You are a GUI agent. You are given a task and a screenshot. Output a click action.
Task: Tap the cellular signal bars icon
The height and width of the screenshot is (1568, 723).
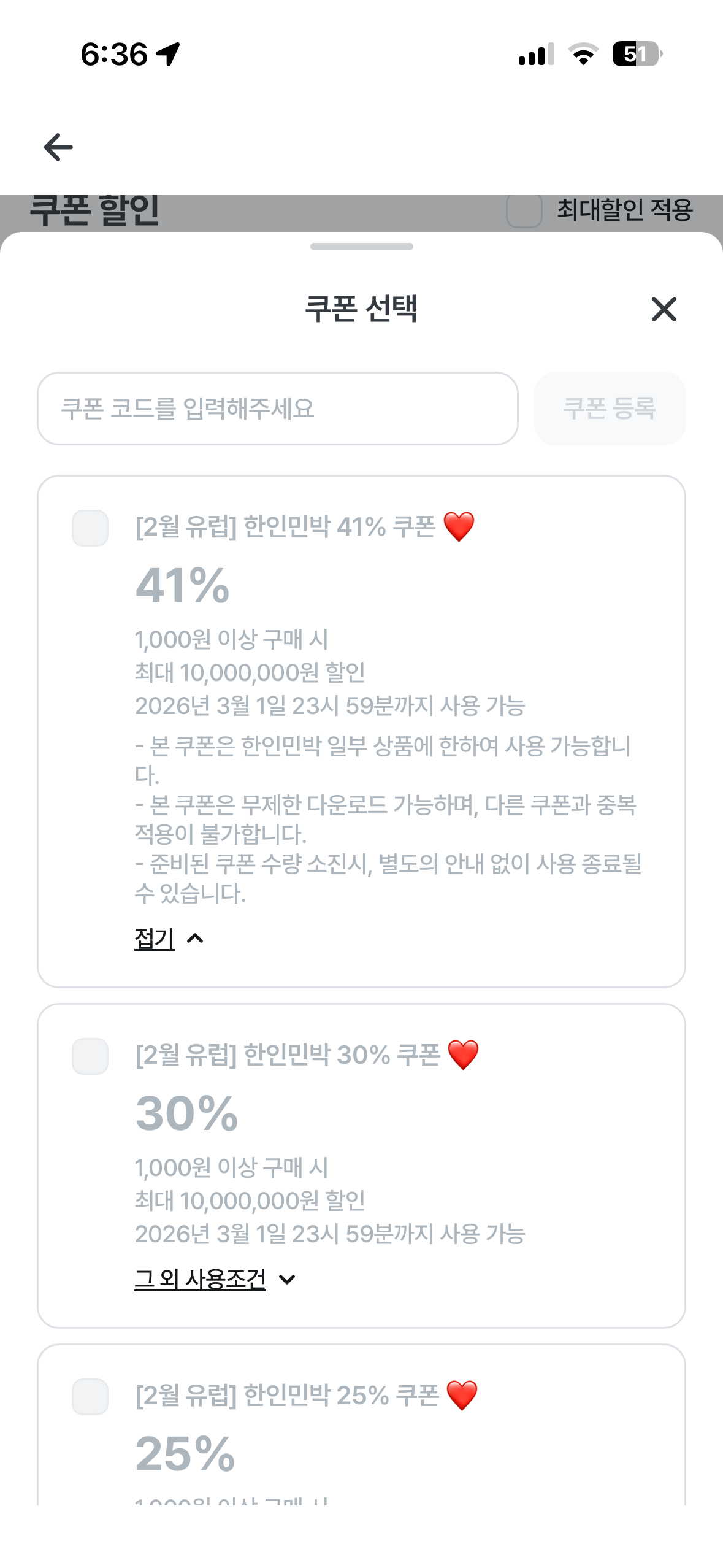(x=536, y=54)
